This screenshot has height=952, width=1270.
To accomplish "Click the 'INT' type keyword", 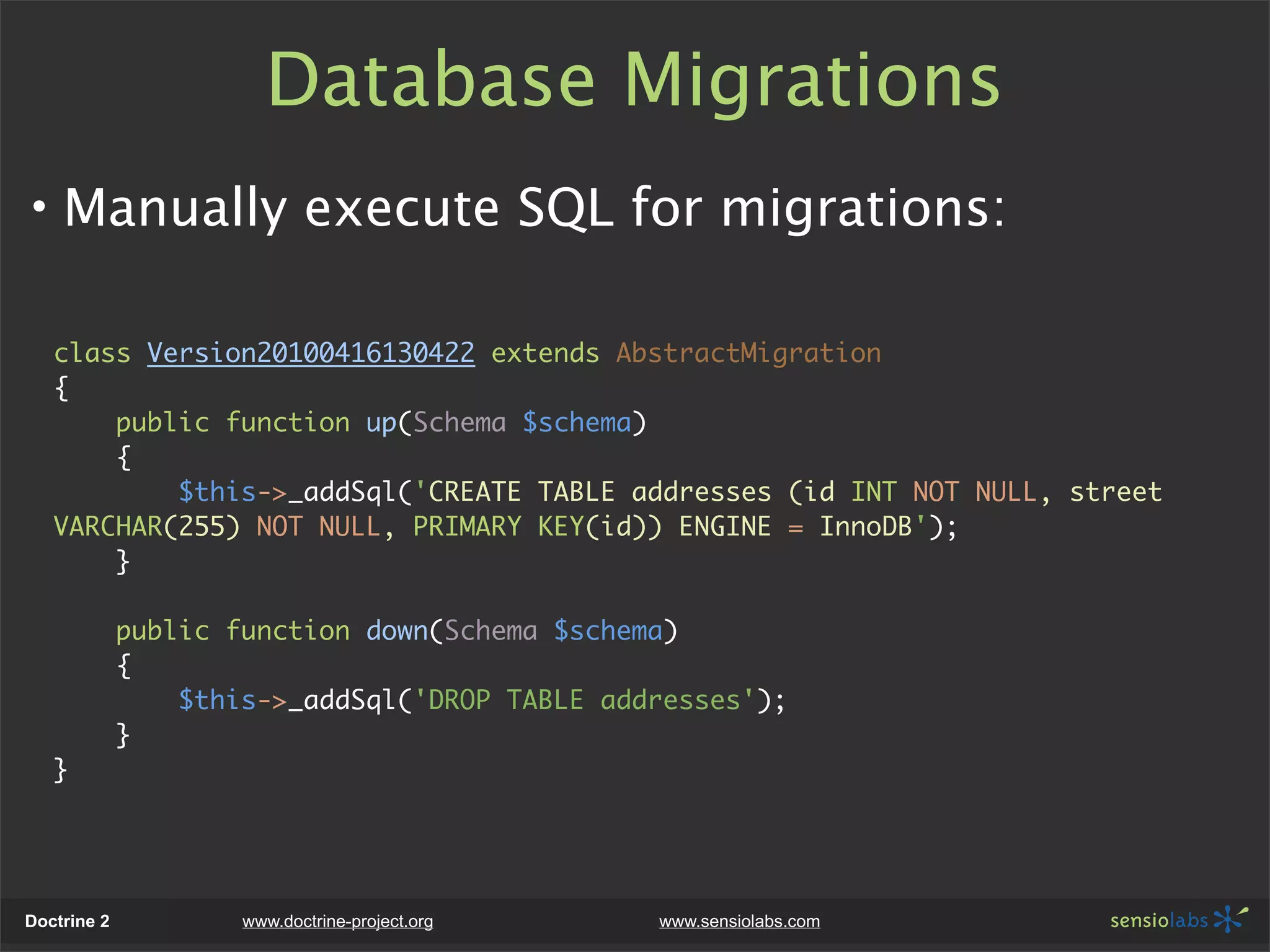I will point(873,492).
